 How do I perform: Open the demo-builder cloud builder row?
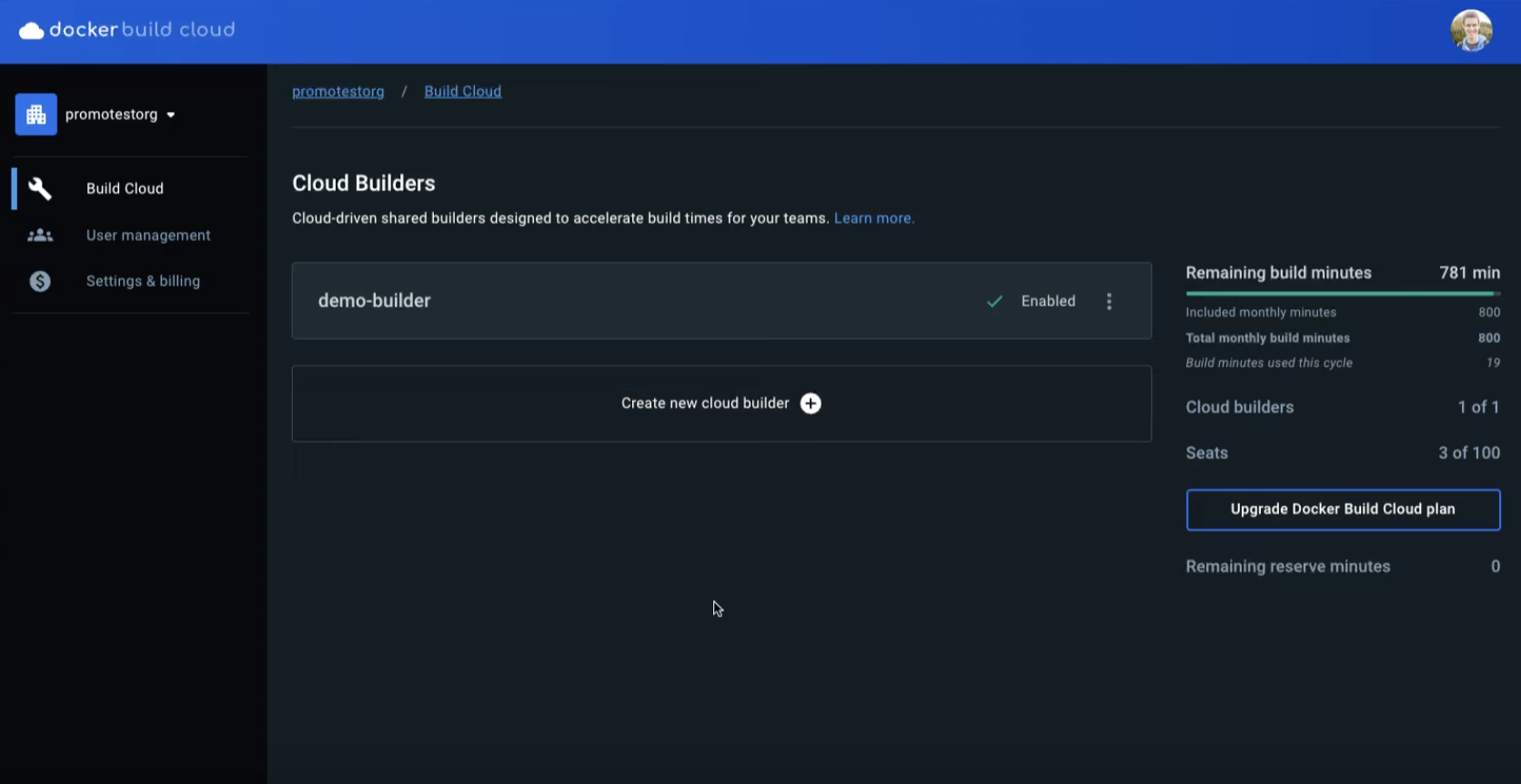coord(721,301)
